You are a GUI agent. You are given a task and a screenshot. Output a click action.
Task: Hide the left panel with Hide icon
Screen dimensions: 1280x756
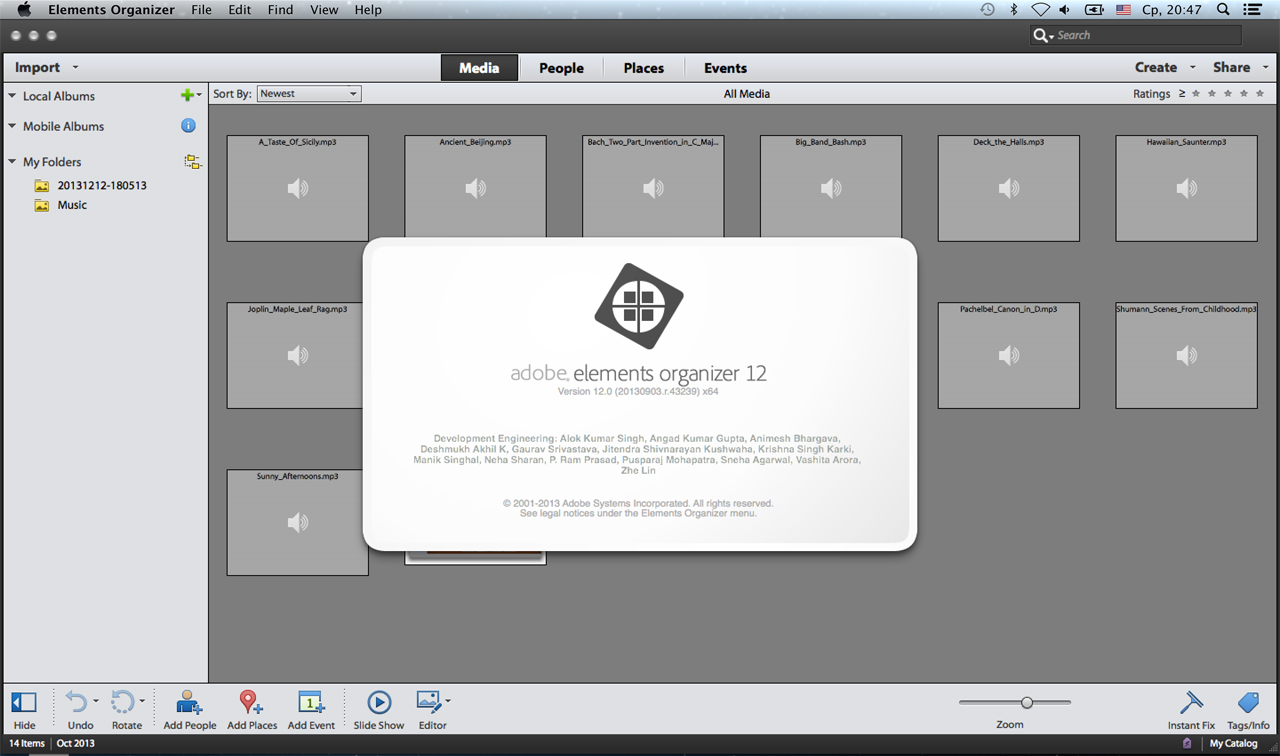click(24, 703)
